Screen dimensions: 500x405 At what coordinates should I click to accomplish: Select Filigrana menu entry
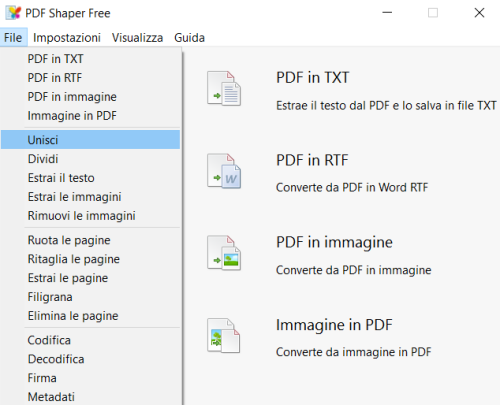pos(90,297)
